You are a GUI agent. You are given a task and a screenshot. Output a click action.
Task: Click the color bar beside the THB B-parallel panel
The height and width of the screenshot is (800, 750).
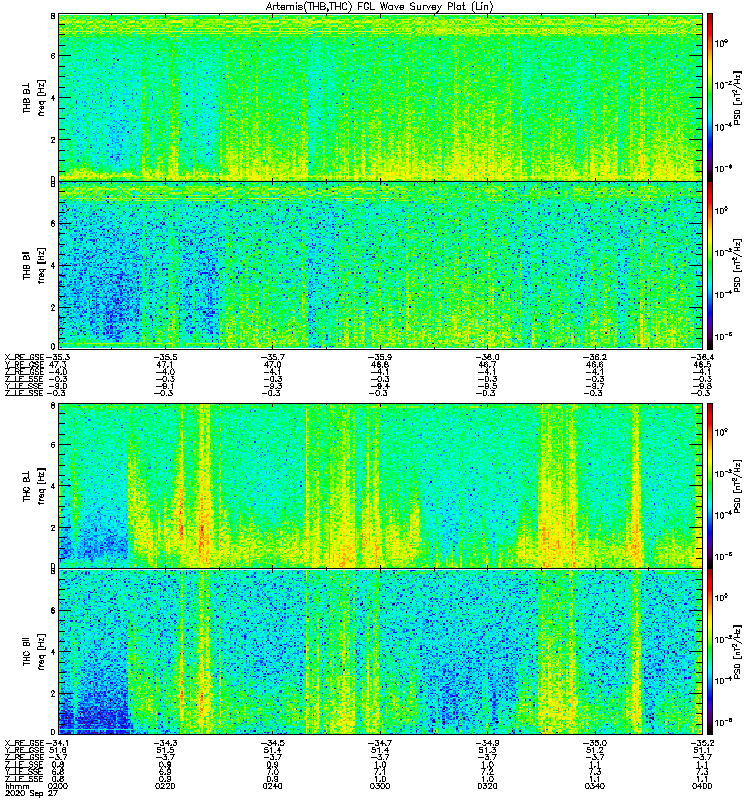(x=710, y=265)
